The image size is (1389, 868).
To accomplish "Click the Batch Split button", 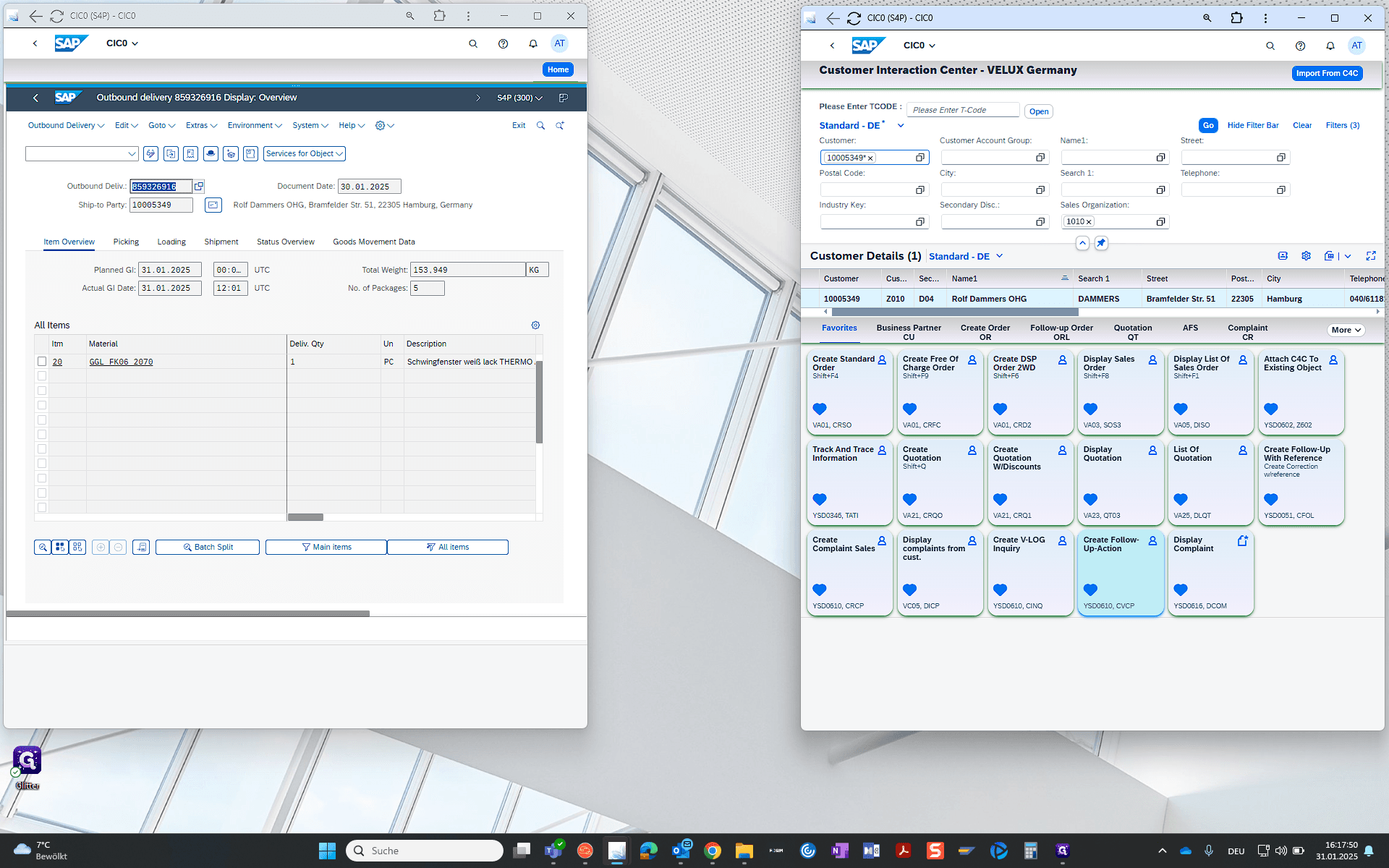I will pos(208,547).
